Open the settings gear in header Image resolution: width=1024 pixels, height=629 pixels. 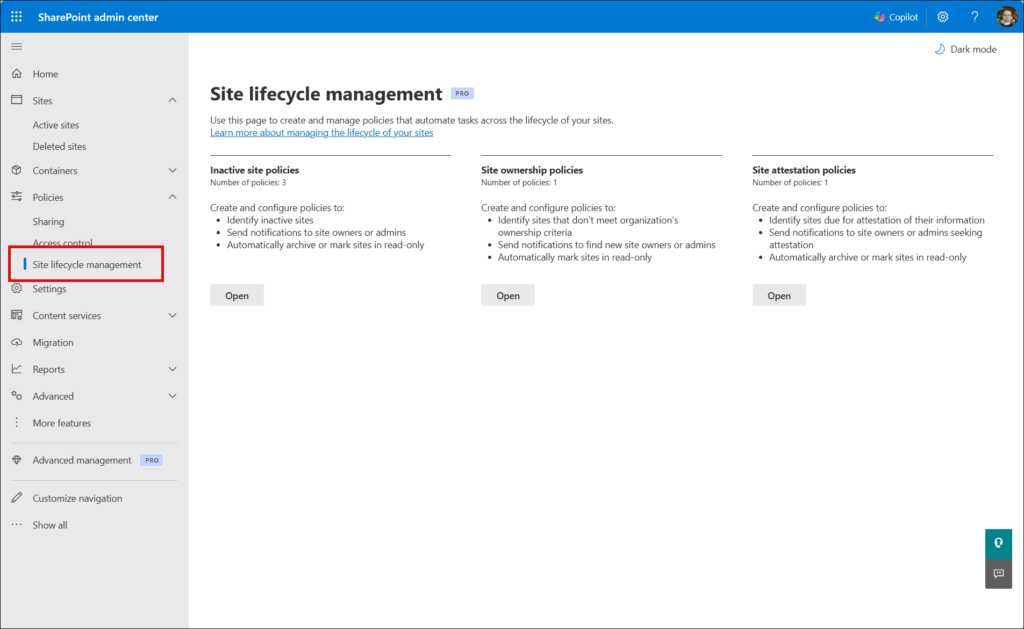point(942,17)
